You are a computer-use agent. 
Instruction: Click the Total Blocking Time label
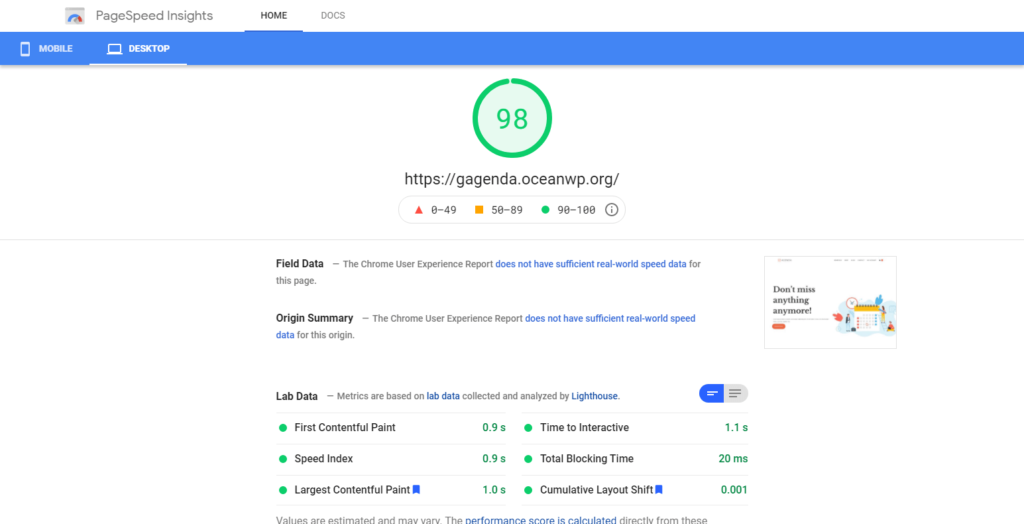[x=586, y=459]
